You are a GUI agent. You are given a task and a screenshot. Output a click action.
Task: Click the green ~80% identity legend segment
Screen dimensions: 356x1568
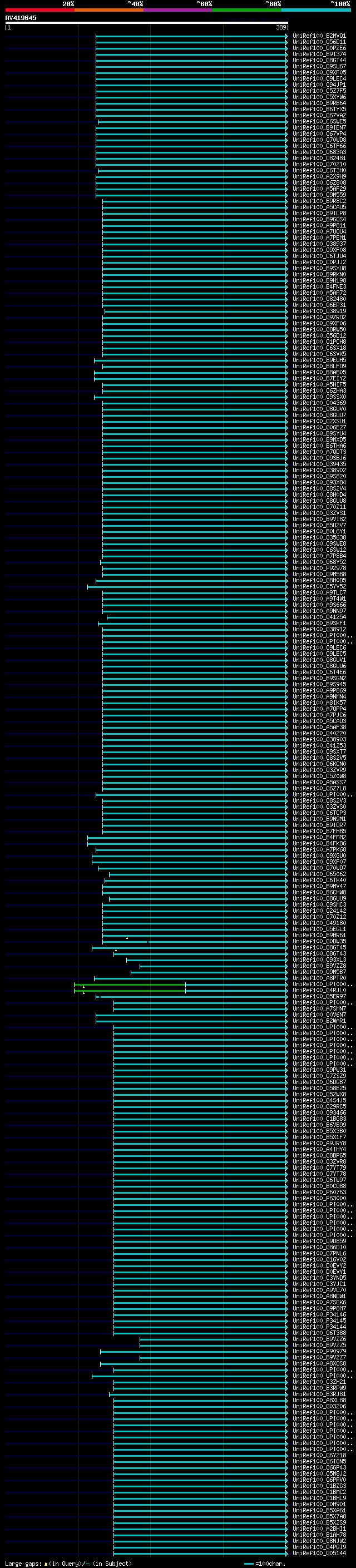click(247, 10)
